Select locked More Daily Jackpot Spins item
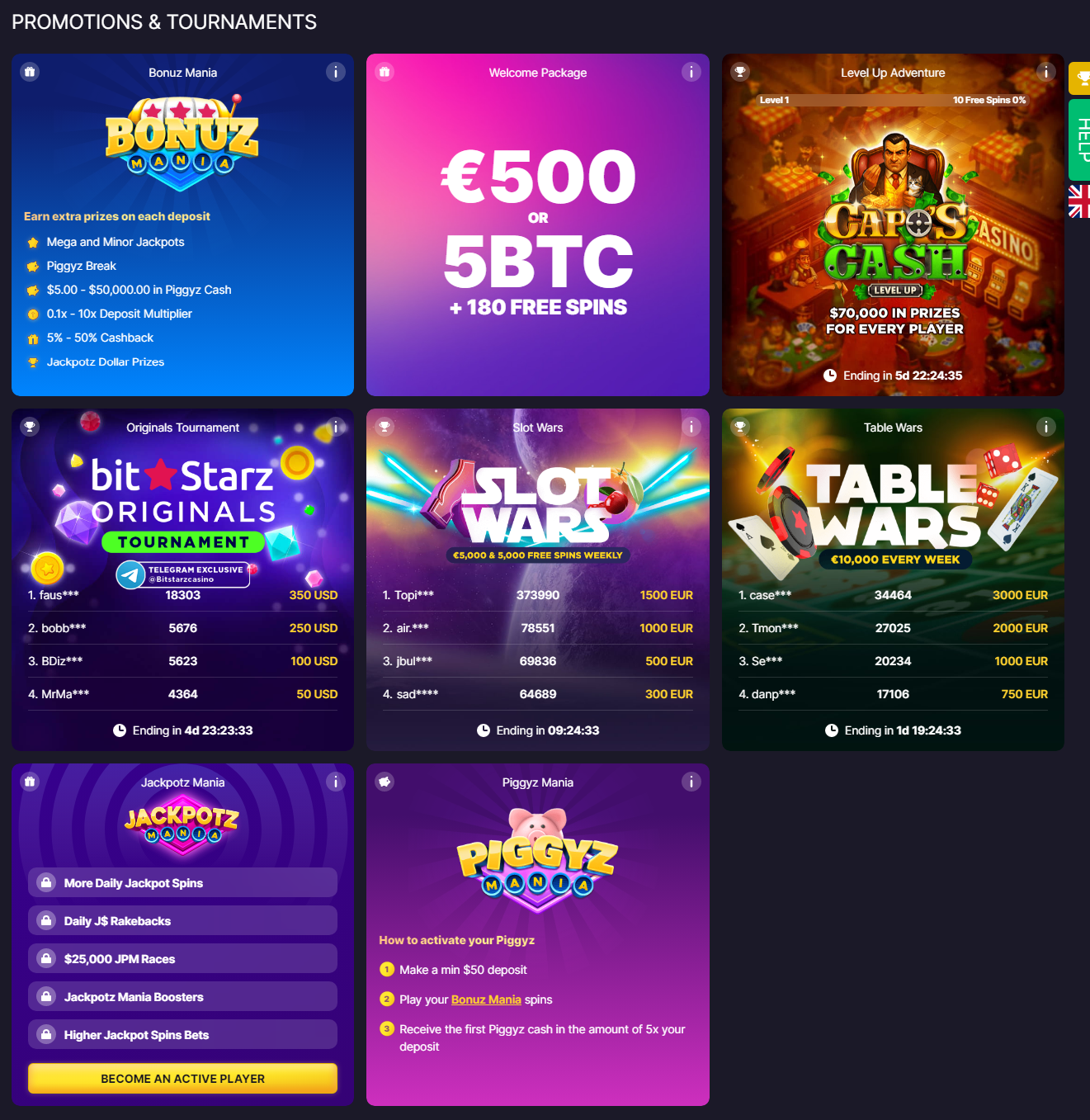Screen dimensions: 1090x1120 click(x=182, y=882)
